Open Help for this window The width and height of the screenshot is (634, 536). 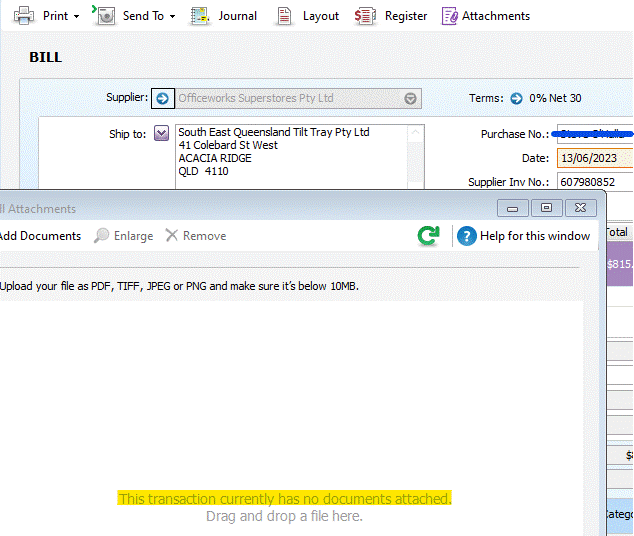click(524, 236)
